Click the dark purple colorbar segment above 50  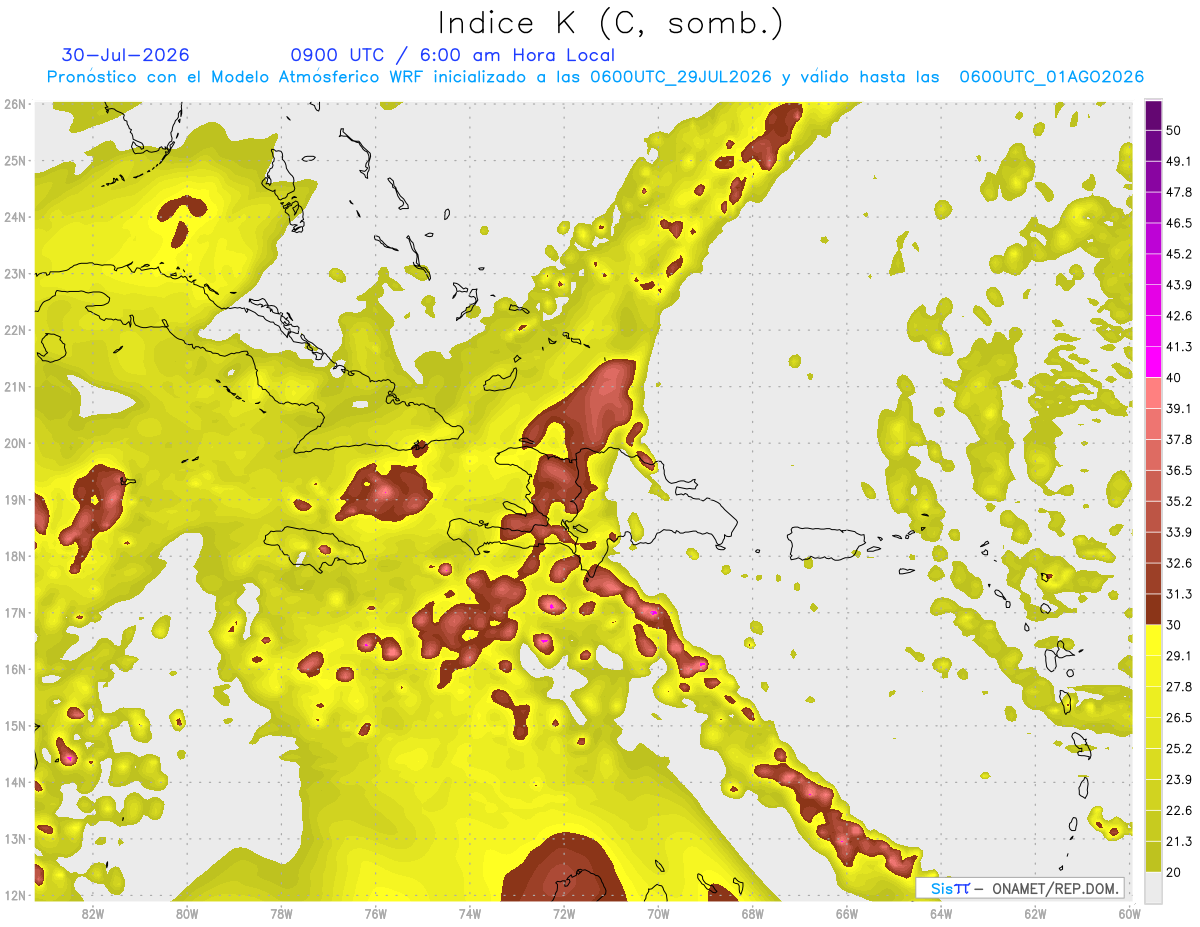pos(1154,115)
